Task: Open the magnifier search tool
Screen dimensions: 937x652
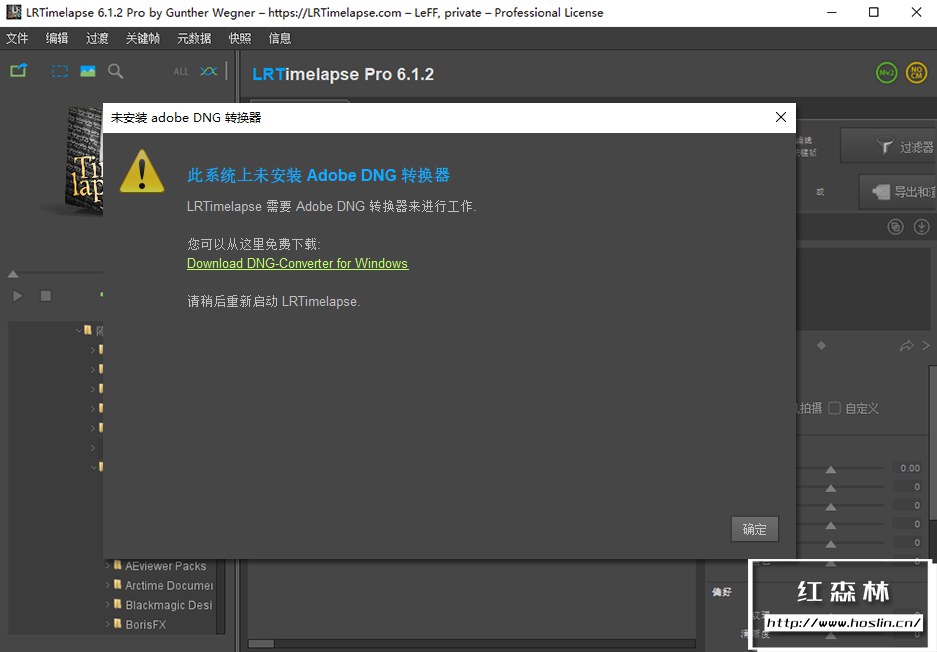Action: click(x=115, y=71)
